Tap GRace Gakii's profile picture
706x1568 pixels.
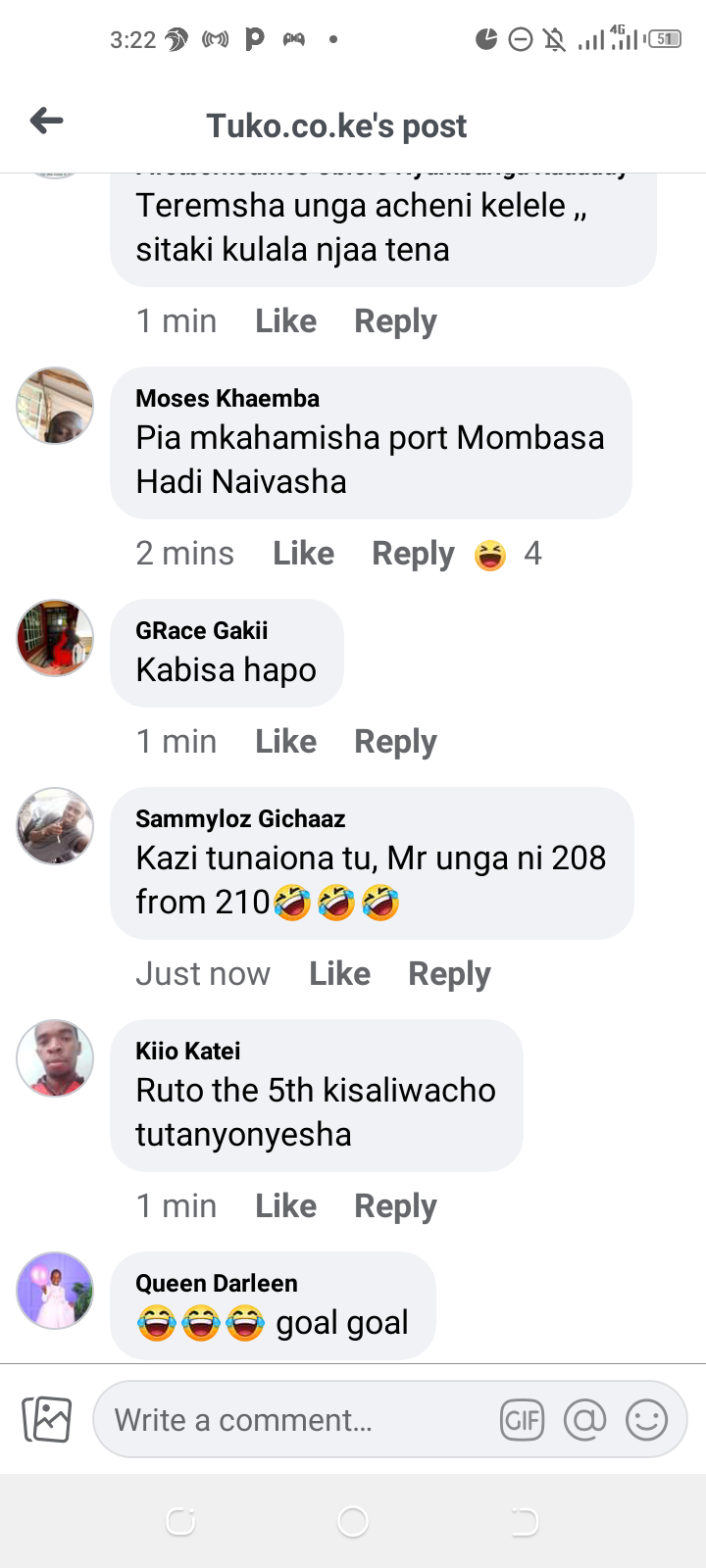(x=55, y=638)
